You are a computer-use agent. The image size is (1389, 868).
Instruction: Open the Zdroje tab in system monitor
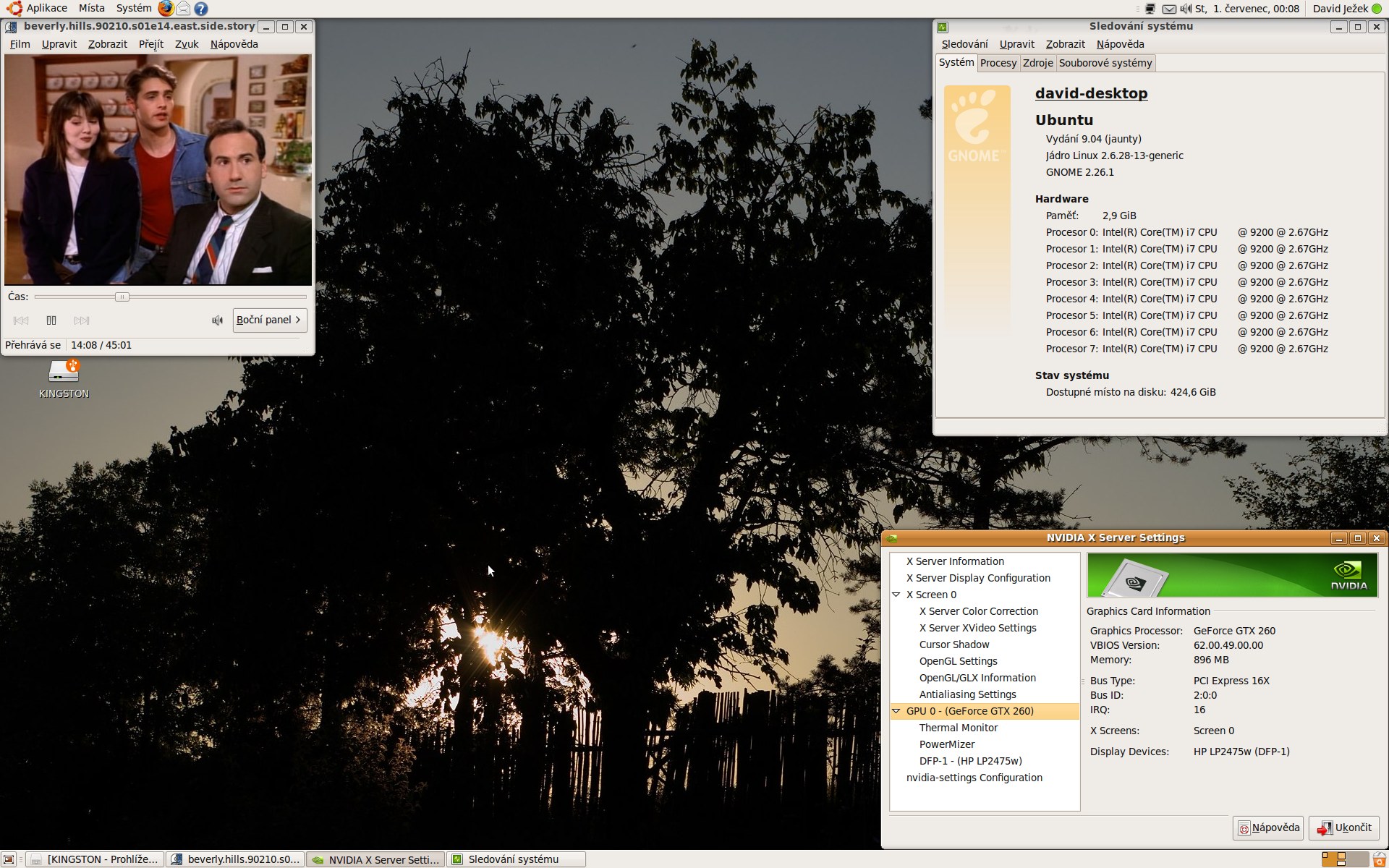coord(1037,63)
